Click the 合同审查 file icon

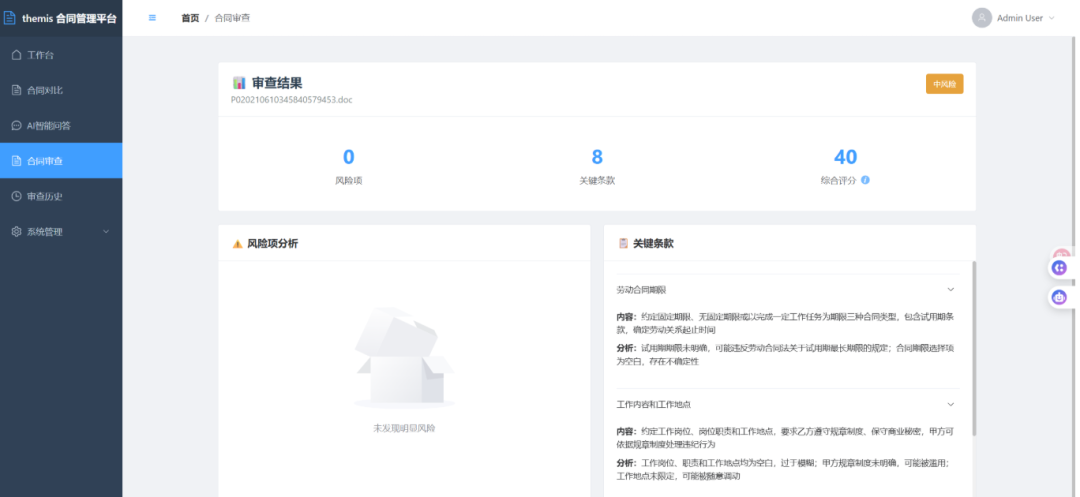[17, 161]
